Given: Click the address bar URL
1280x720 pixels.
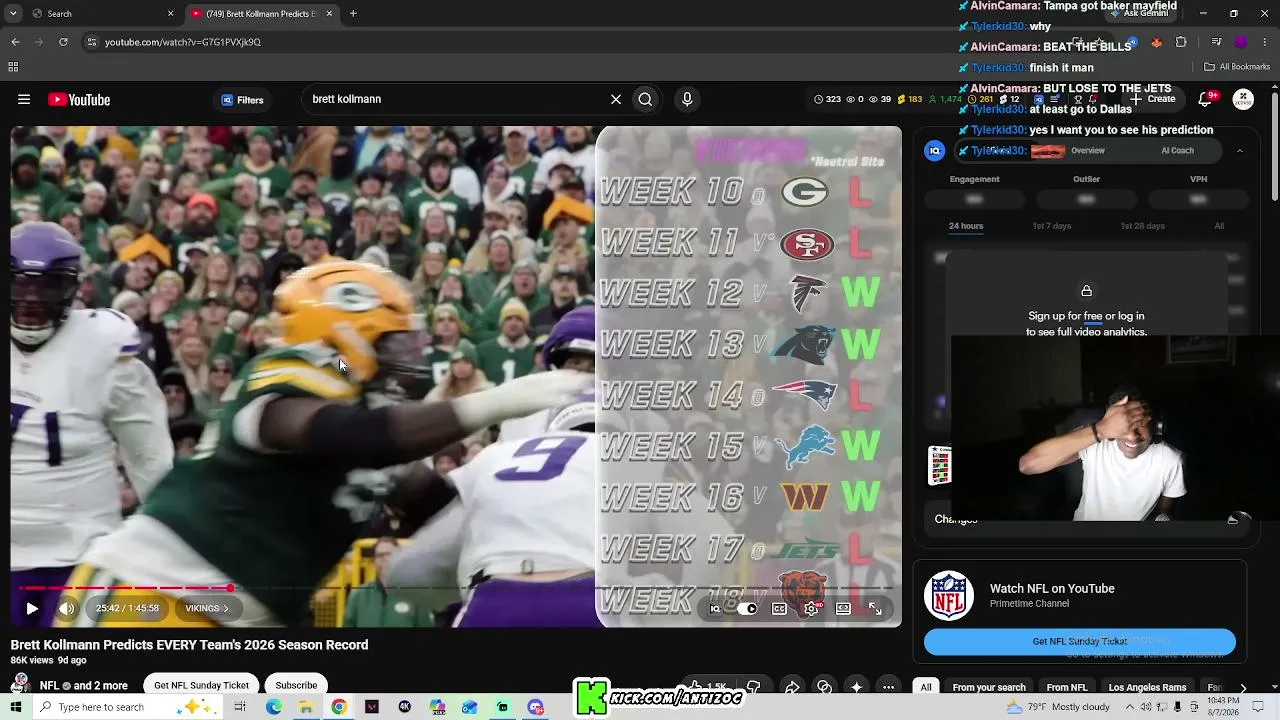Looking at the screenshot, I should pyautogui.click(x=183, y=42).
